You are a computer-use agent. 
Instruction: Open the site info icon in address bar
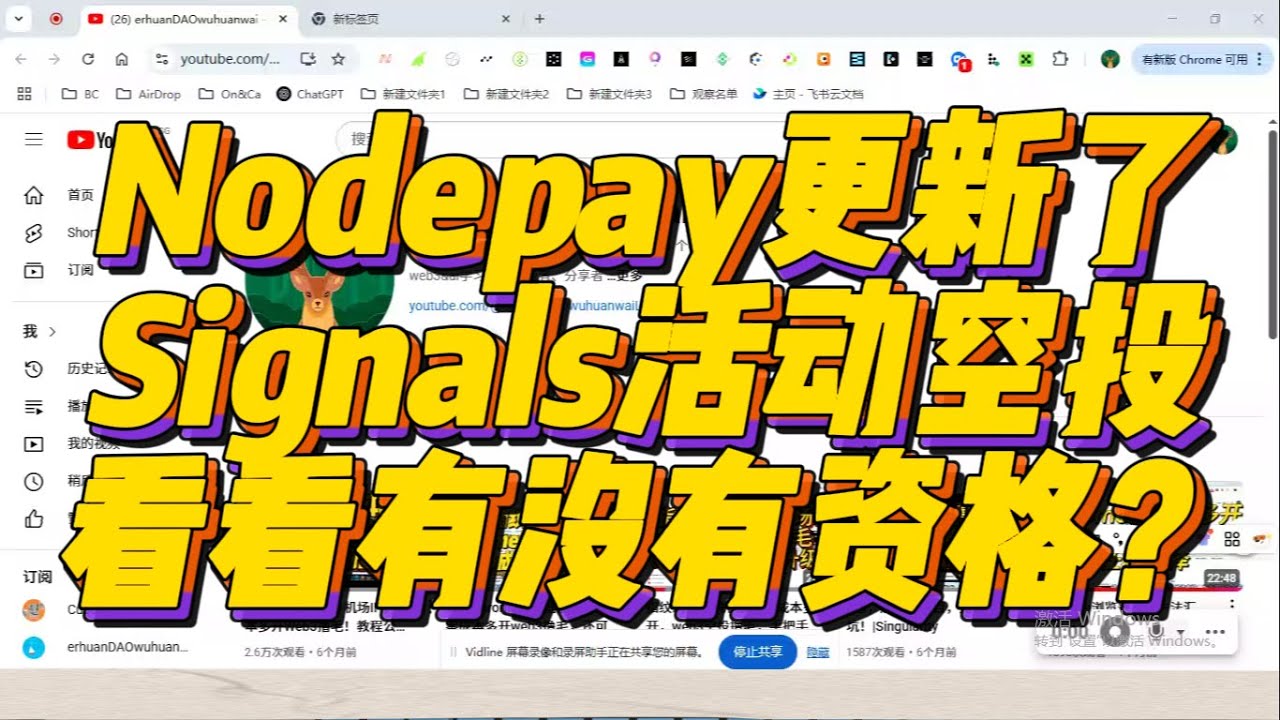pyautogui.click(x=162, y=59)
